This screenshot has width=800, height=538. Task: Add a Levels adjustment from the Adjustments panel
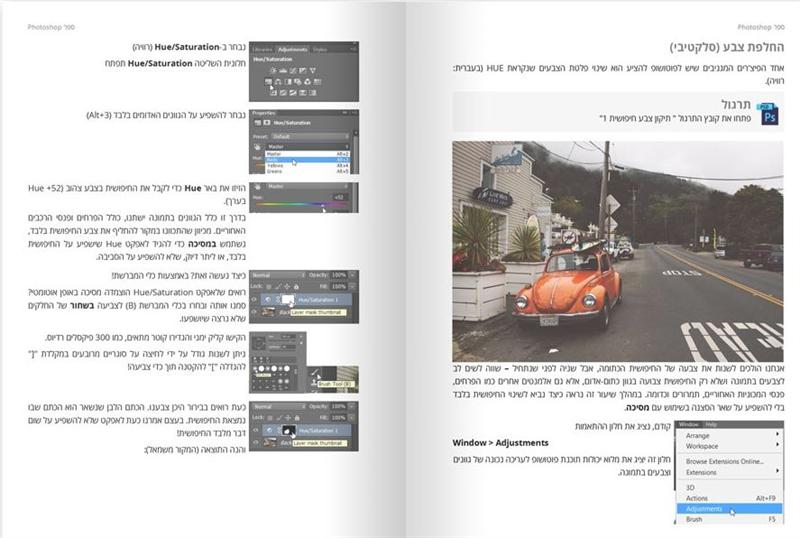tap(283, 71)
